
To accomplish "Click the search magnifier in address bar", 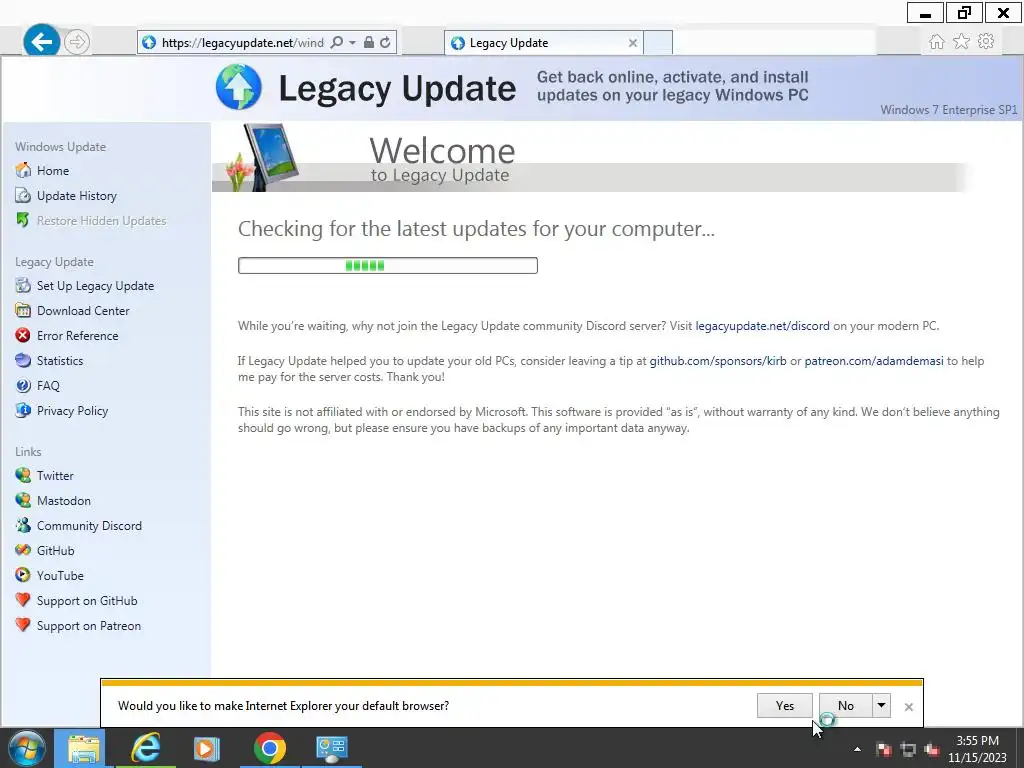I will (x=336, y=42).
